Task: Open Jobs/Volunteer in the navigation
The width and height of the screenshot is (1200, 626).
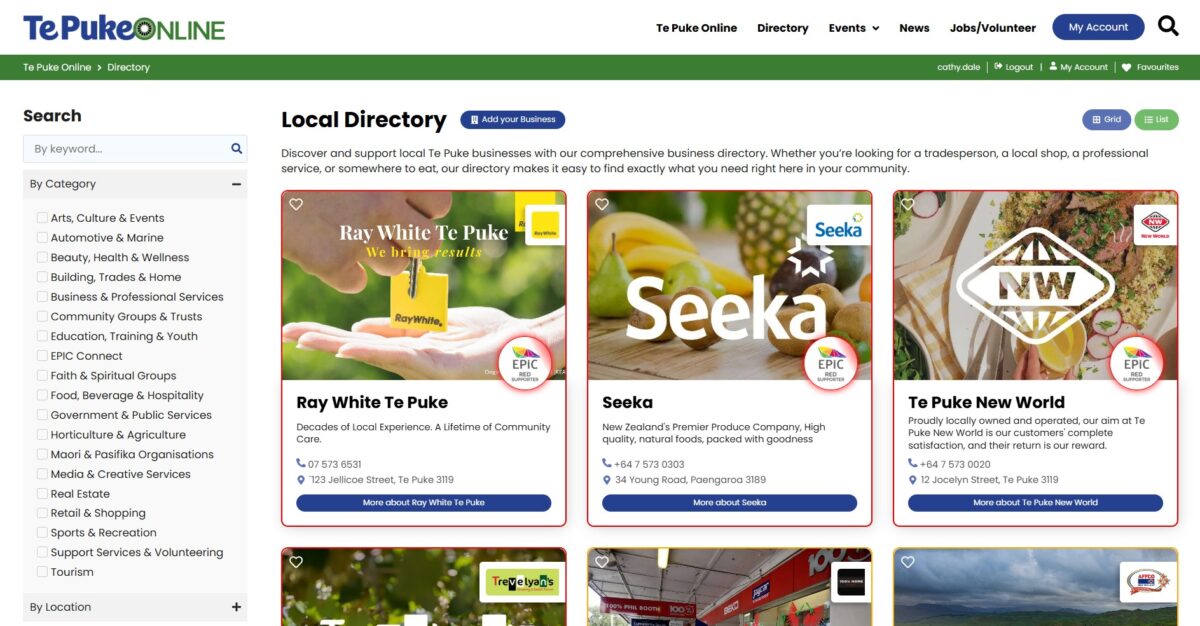Action: 993,28
